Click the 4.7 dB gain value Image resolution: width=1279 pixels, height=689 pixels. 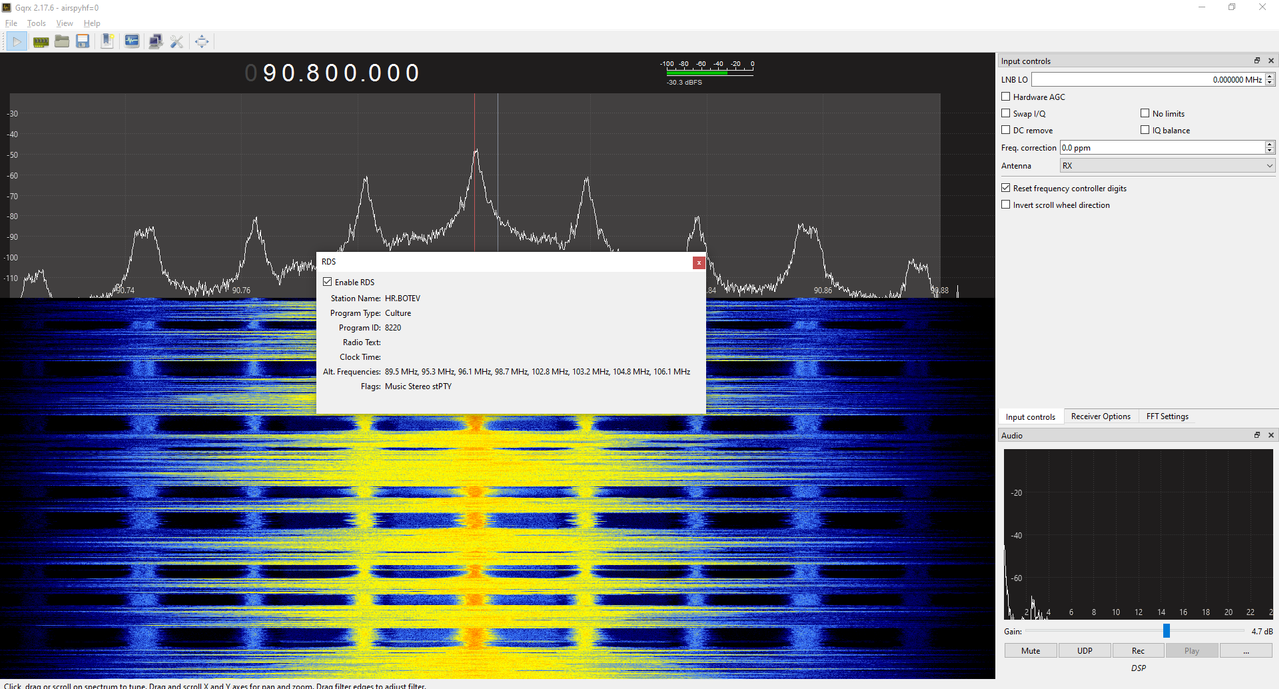1262,631
